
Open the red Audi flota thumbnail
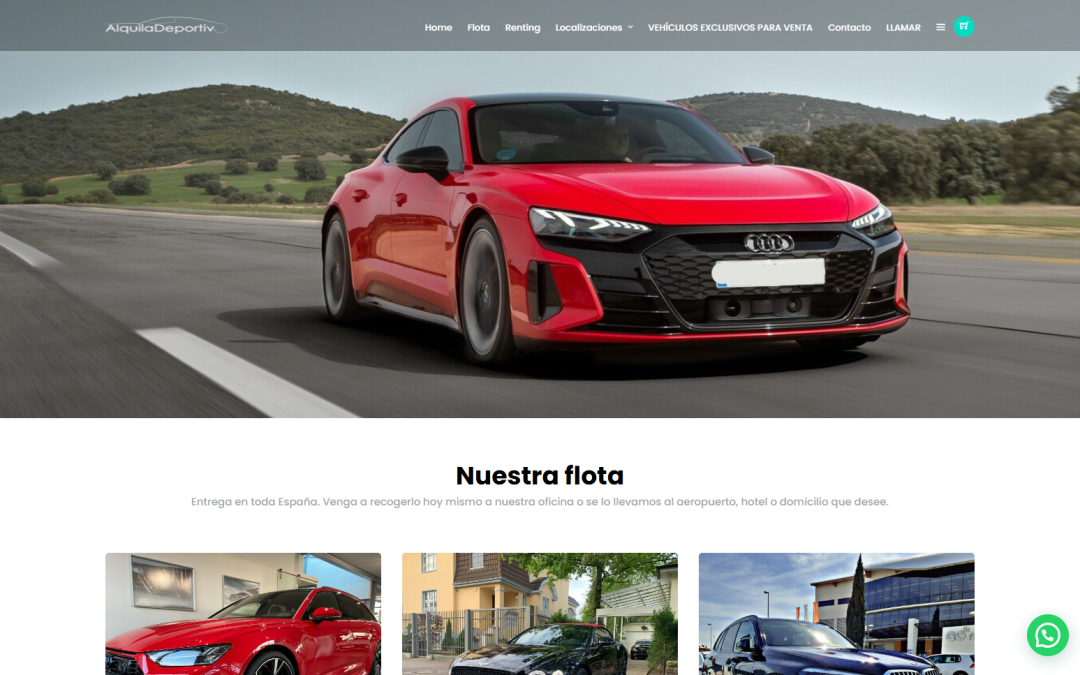tap(242, 614)
